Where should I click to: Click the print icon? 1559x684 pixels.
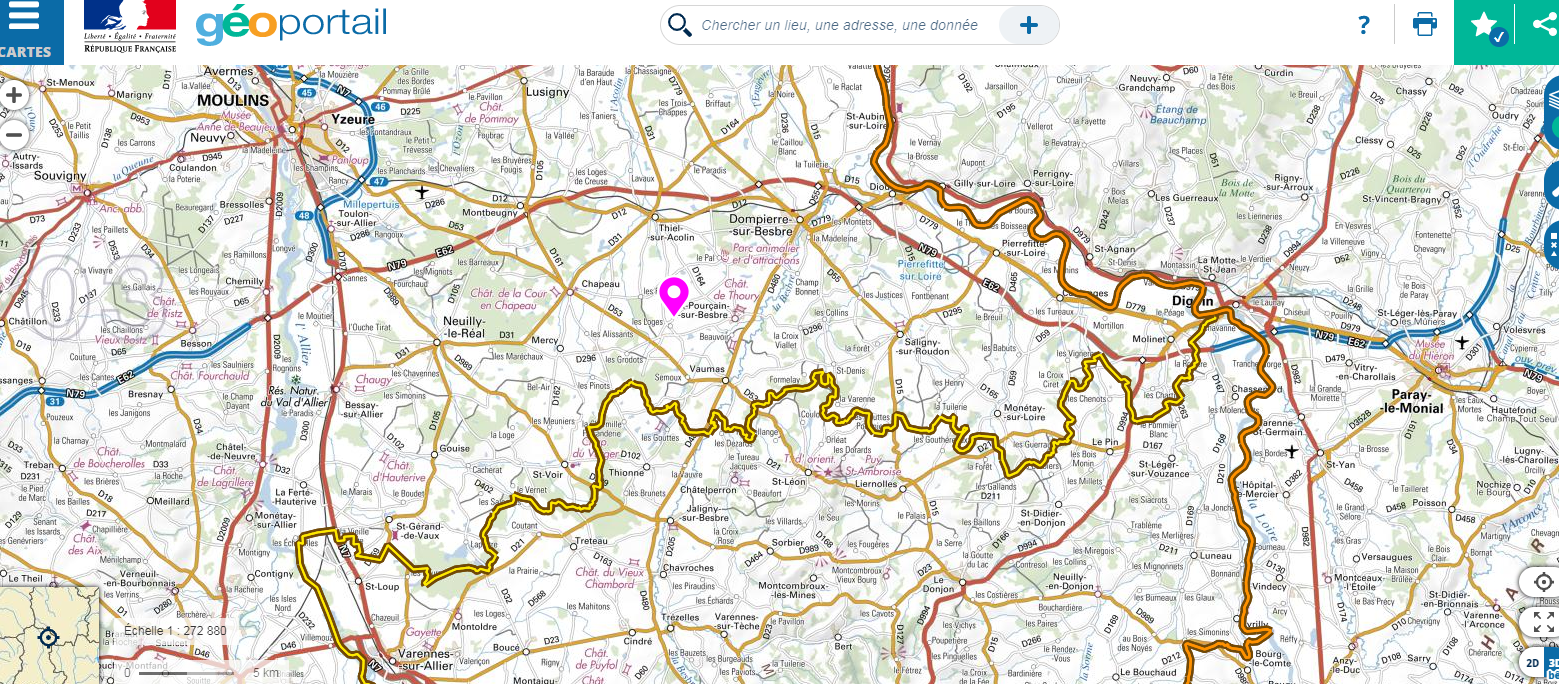tap(1425, 25)
